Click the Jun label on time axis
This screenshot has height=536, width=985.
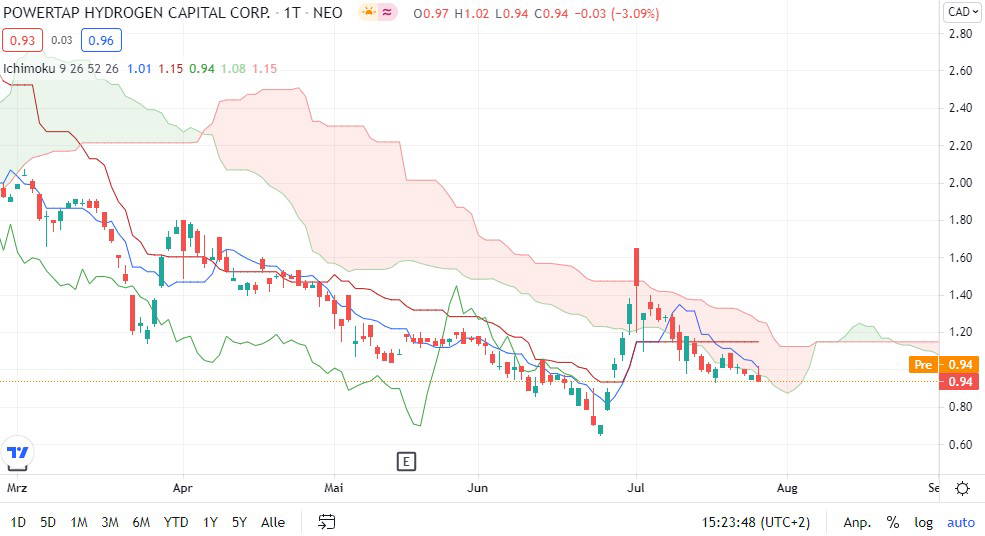[477, 488]
